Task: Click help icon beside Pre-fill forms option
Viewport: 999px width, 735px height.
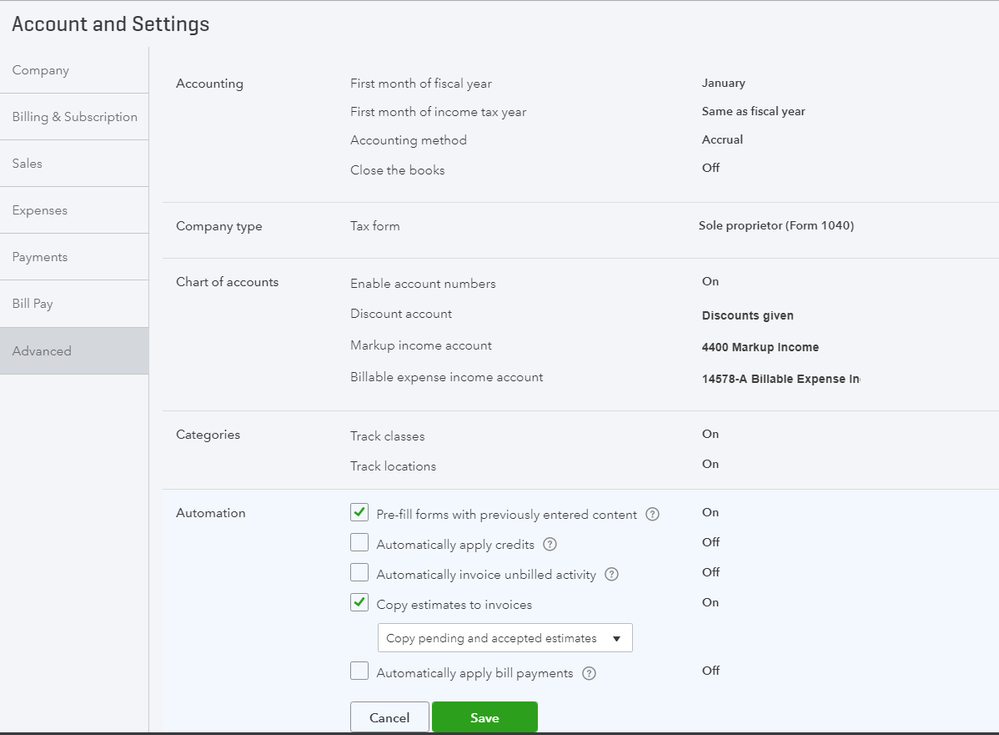Action: tap(652, 515)
